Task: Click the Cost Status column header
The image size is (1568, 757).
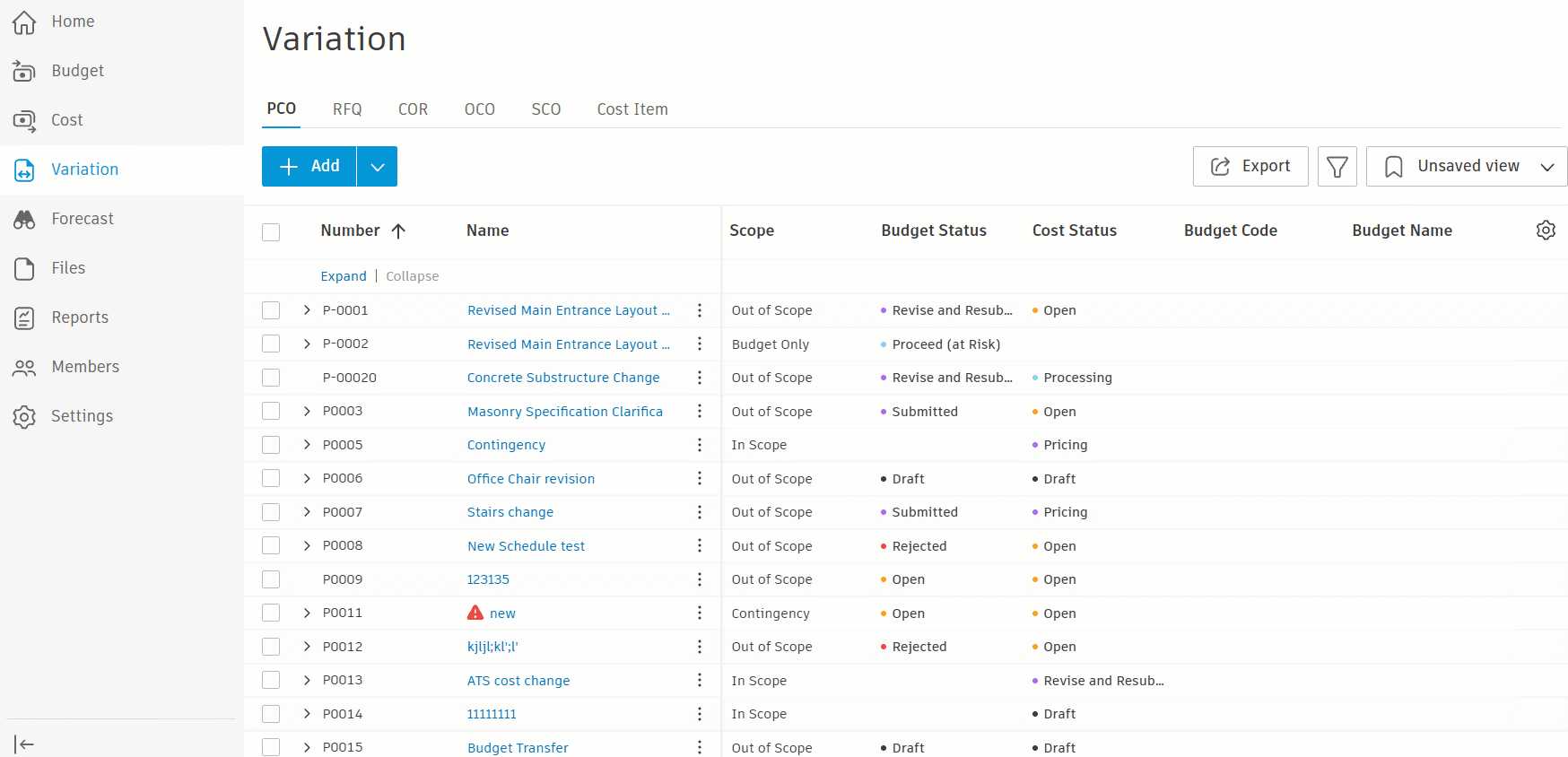Action: point(1075,231)
